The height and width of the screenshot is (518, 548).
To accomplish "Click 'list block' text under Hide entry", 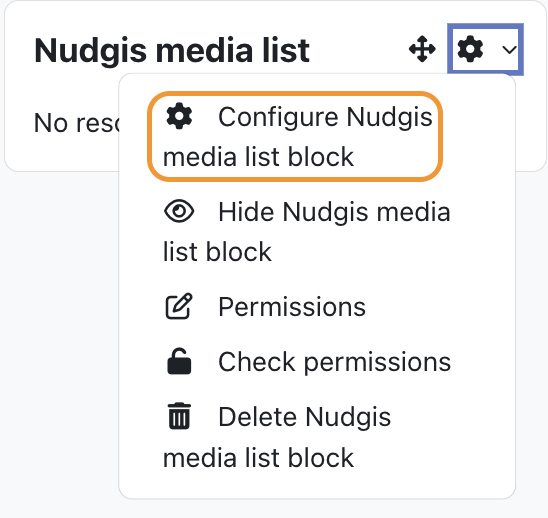I will point(217,252).
